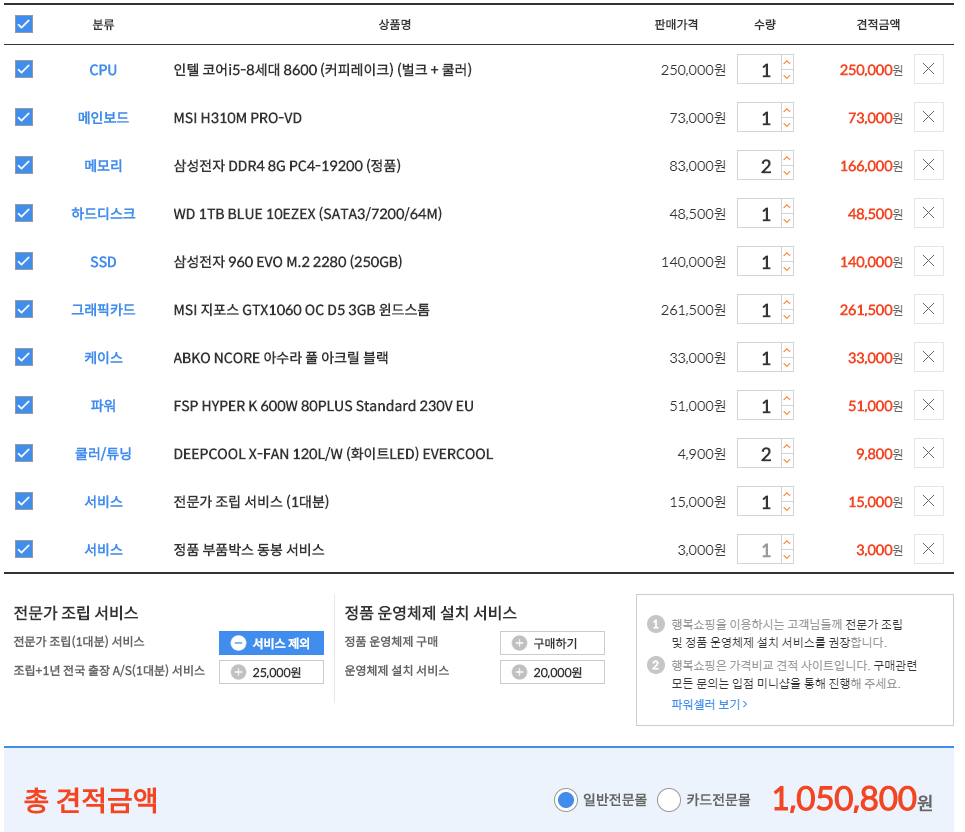Viewport: 965px width, 832px height.
Task: Increase the CPU quantity with up arrow
Action: click(787, 63)
